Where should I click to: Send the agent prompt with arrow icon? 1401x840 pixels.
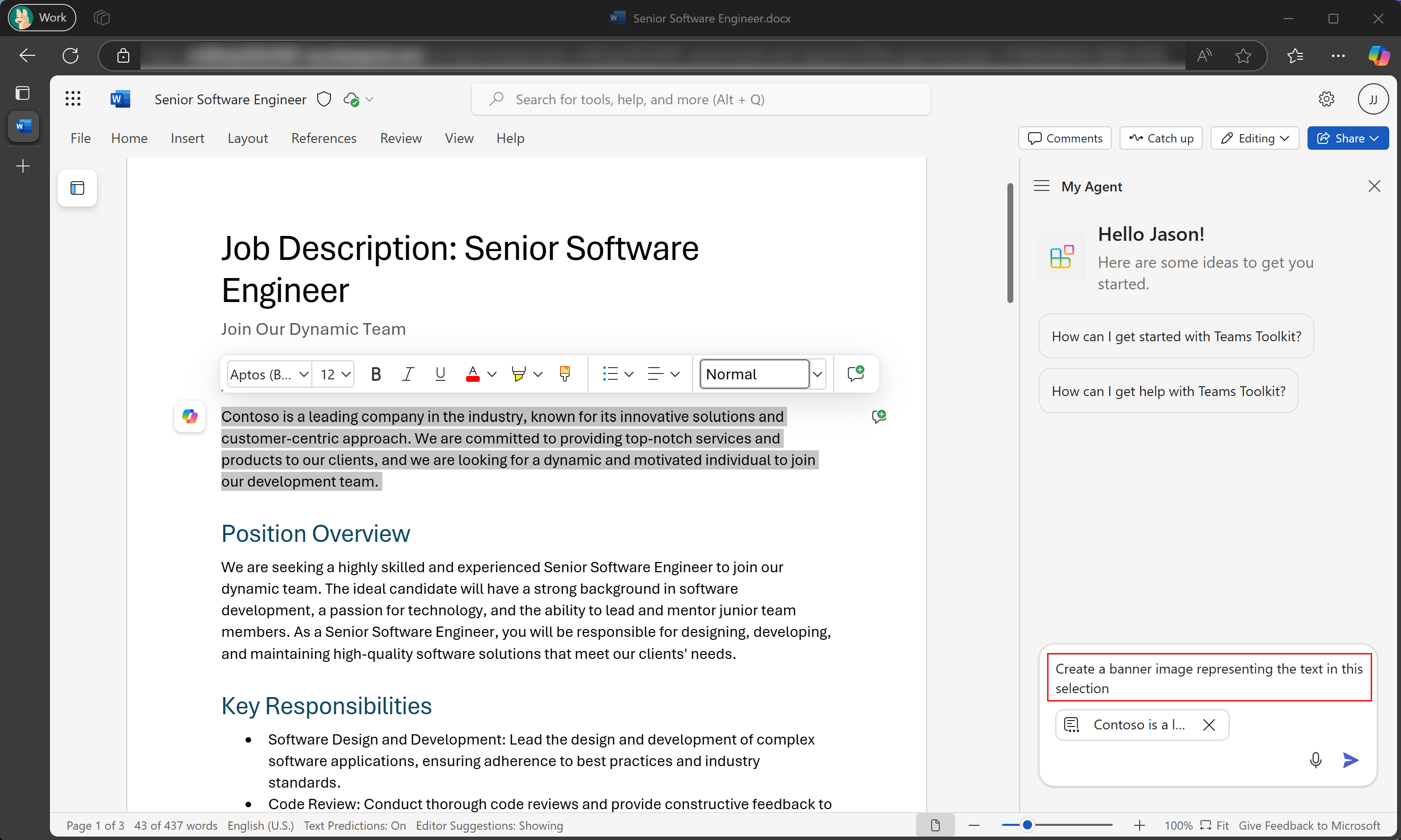(1351, 760)
